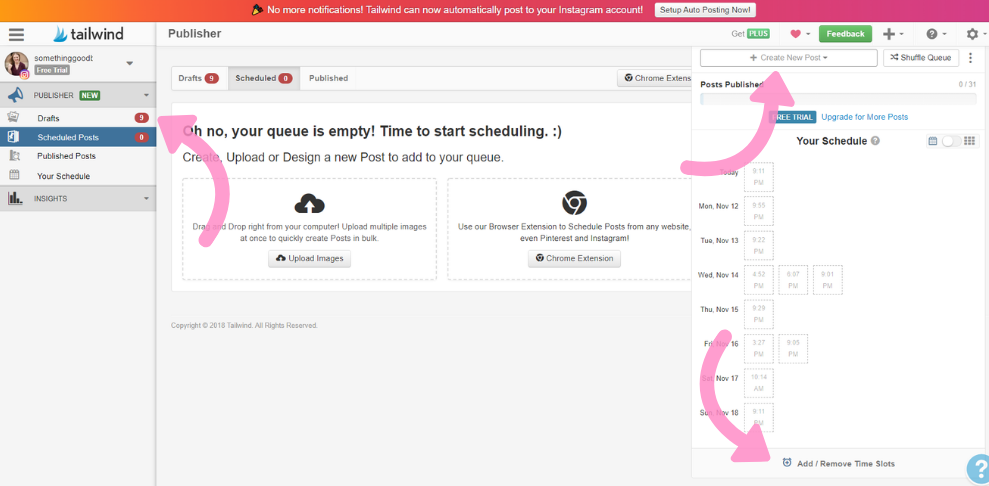The width and height of the screenshot is (989, 486).
Task: Click the large Chrome logo icon
Action: pos(574,203)
